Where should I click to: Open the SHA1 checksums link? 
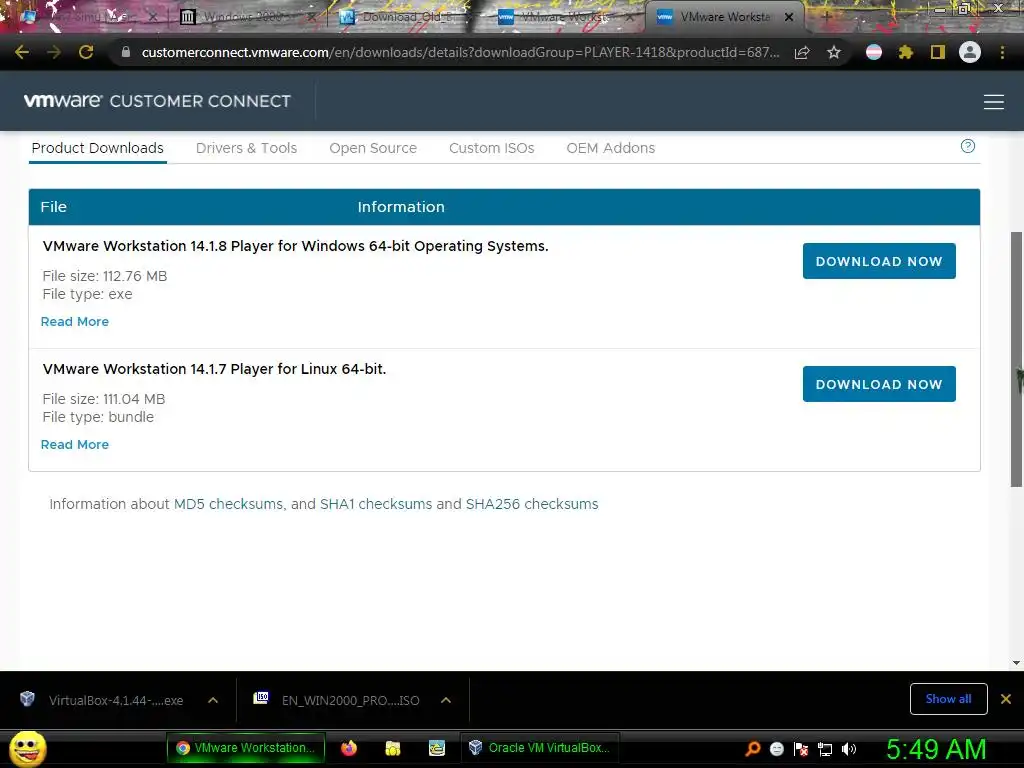coord(376,504)
